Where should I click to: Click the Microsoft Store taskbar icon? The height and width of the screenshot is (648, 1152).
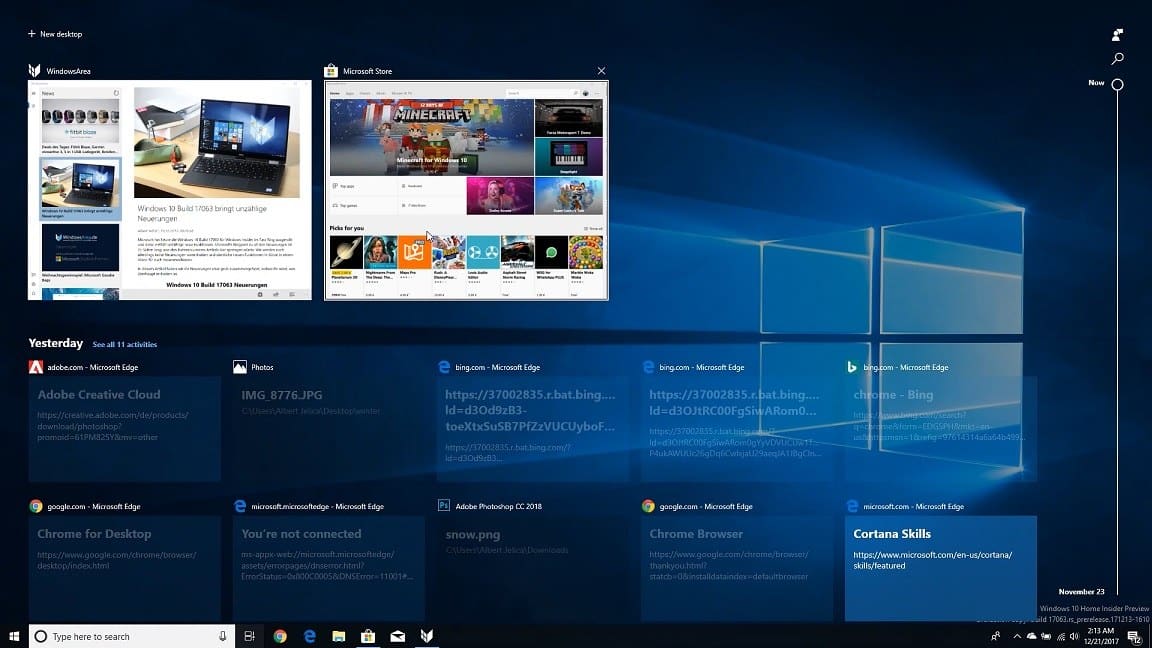click(368, 636)
